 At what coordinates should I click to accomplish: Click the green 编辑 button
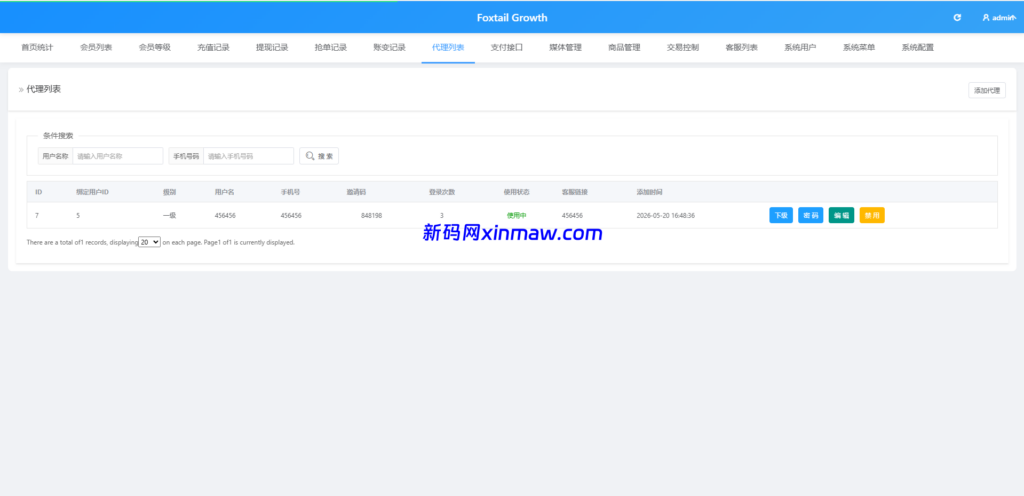pyautogui.click(x=841, y=215)
